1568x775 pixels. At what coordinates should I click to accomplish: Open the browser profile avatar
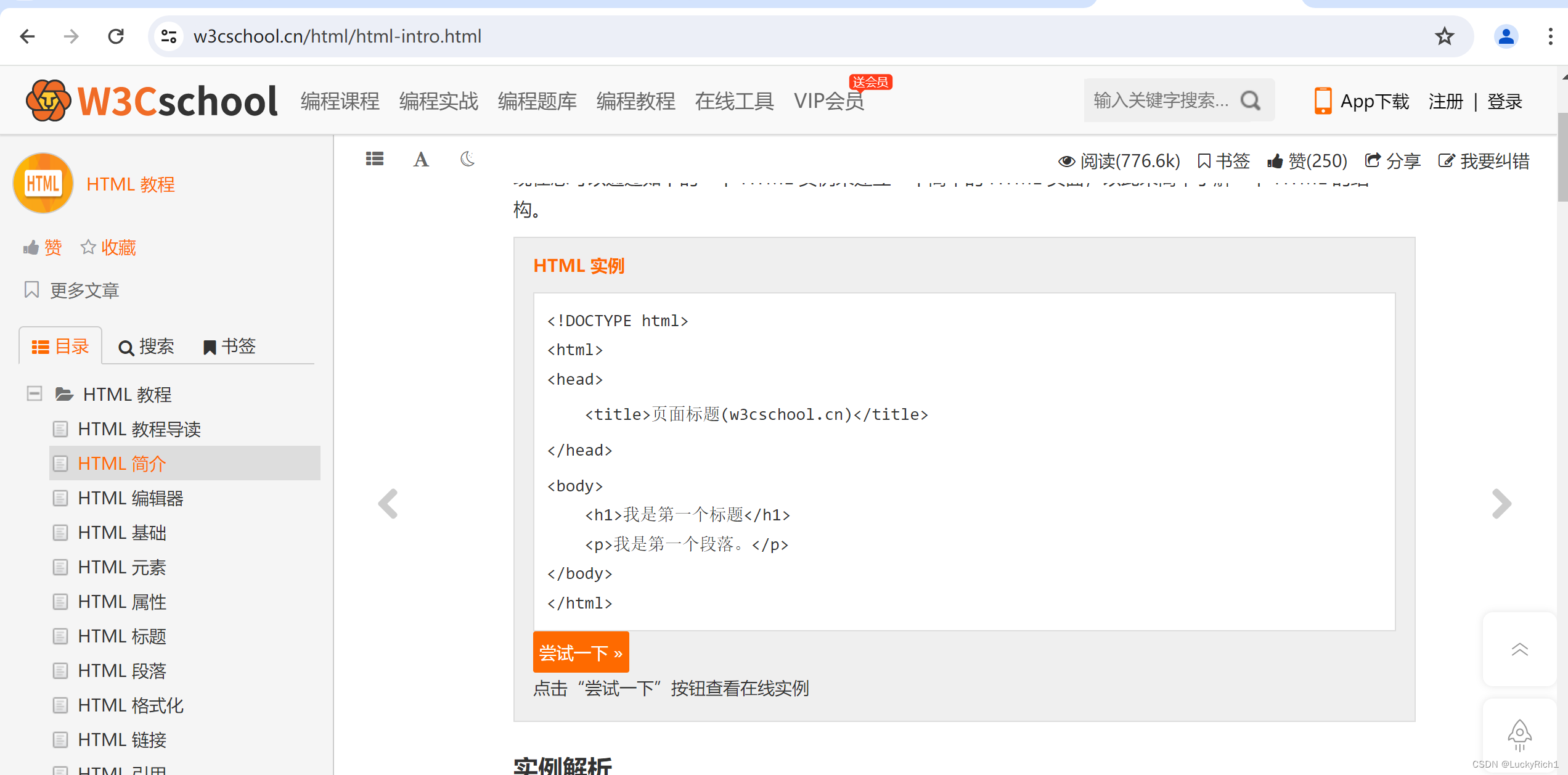(1506, 36)
